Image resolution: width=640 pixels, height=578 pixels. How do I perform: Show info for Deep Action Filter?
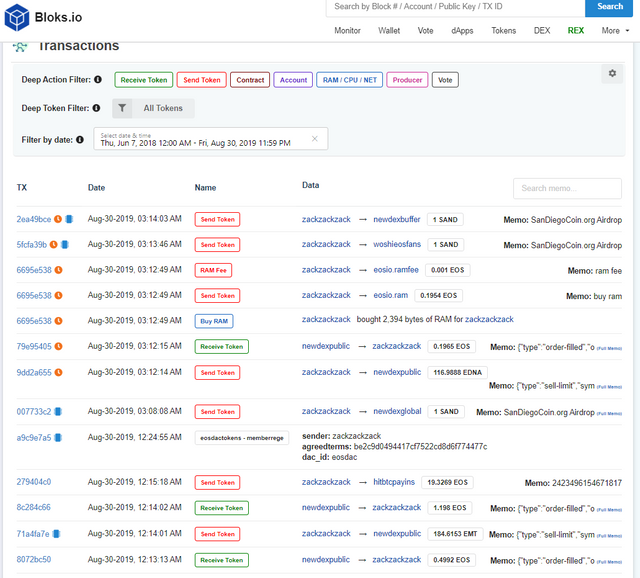pyautogui.click(x=98, y=79)
